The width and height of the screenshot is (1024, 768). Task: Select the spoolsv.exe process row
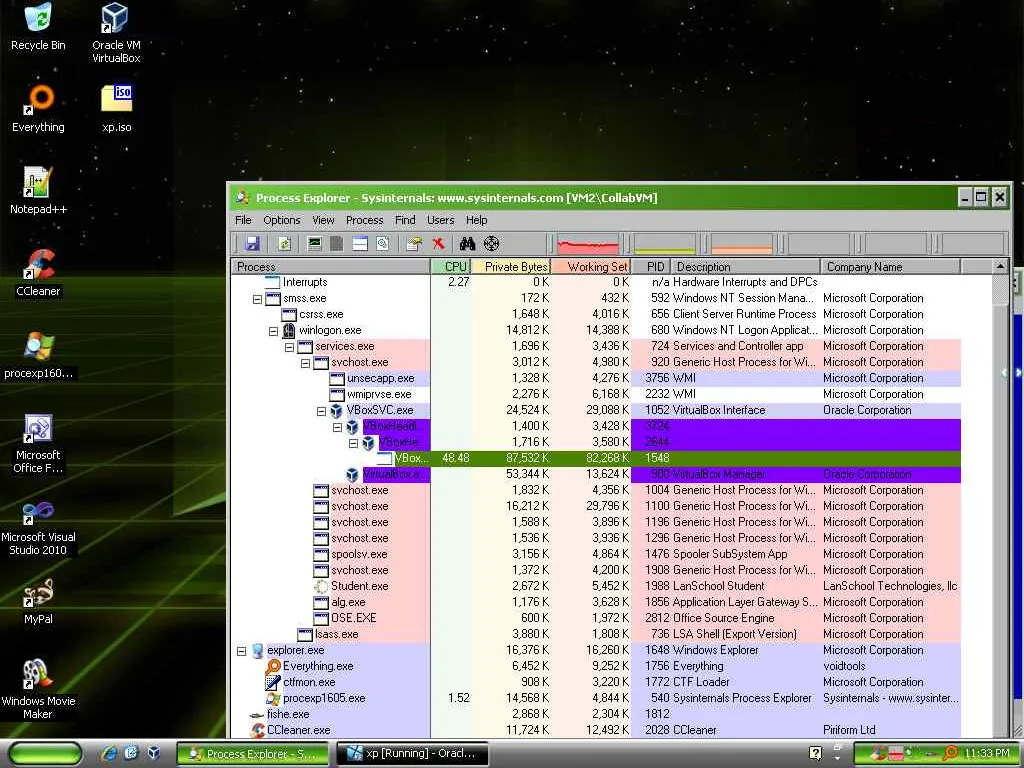tap(596, 554)
